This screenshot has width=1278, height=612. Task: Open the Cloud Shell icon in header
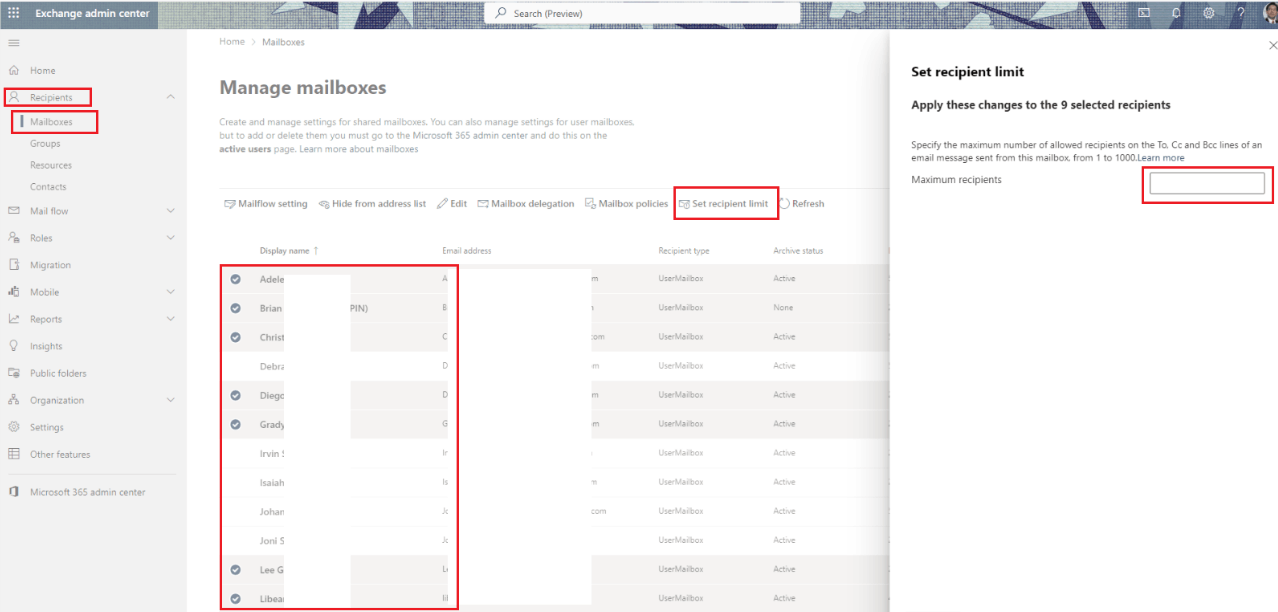point(1144,13)
